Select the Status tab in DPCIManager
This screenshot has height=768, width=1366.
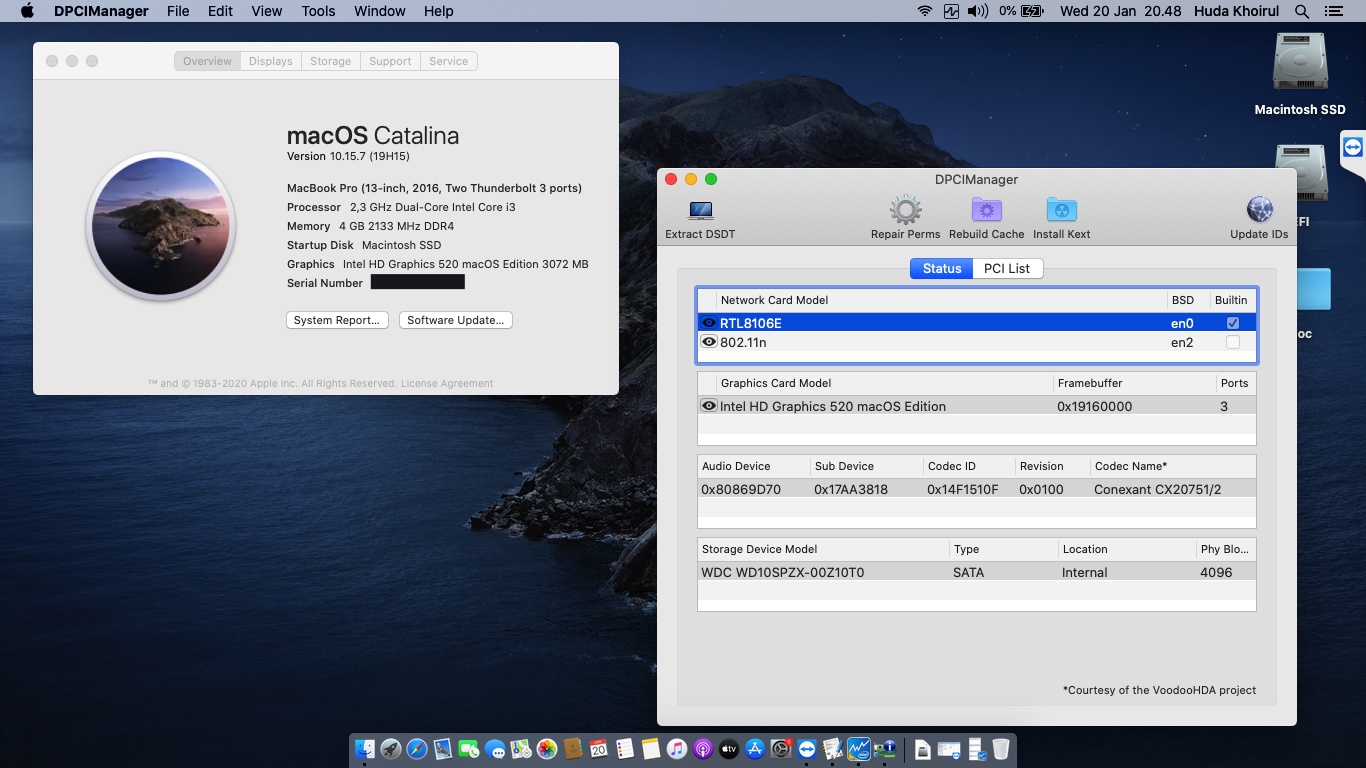pyautogui.click(x=941, y=268)
